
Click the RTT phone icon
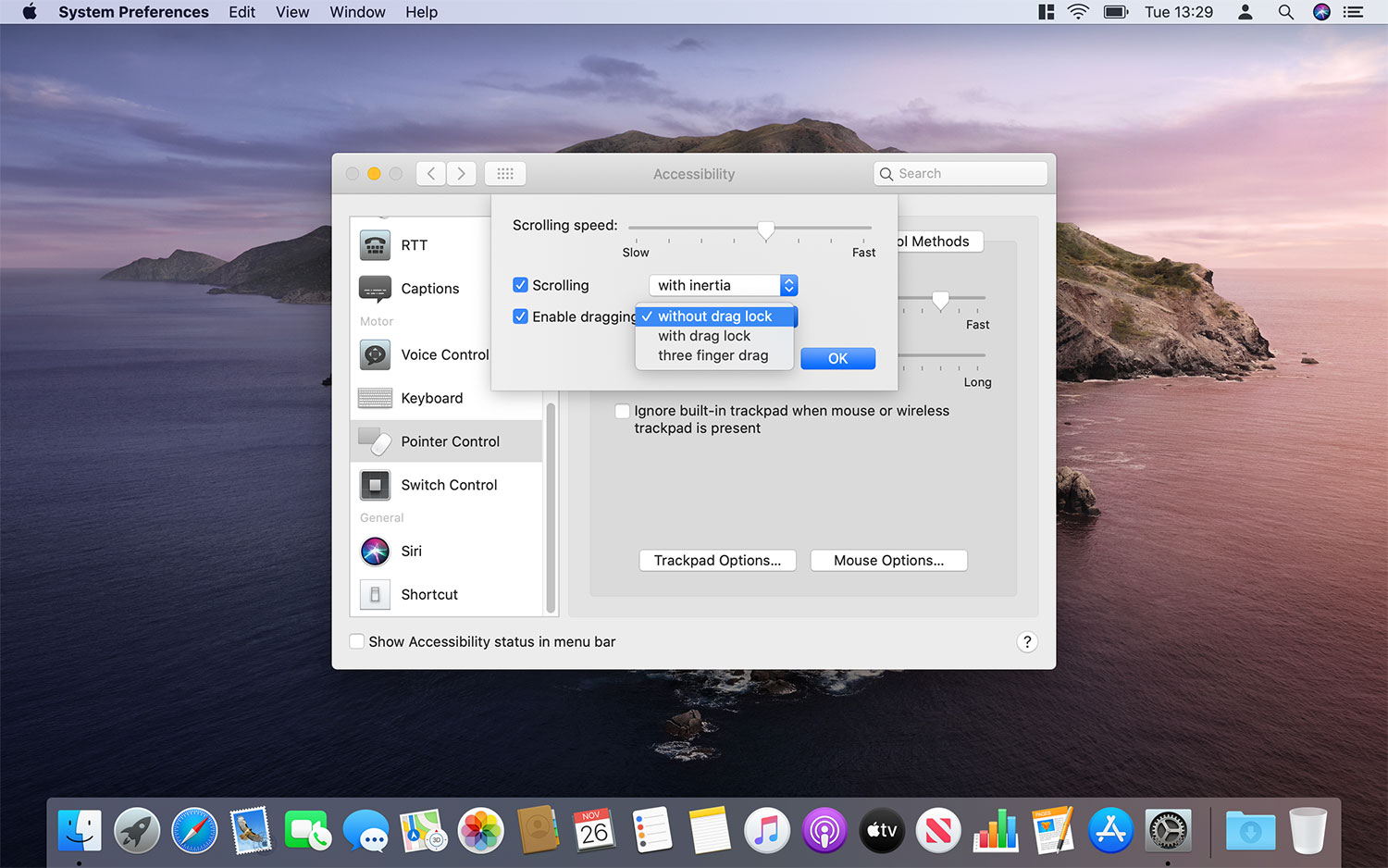375,245
